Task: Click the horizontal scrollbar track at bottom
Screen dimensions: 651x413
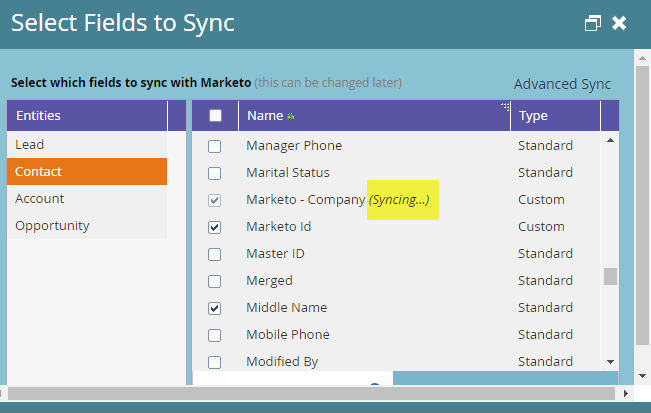Action: tap(311, 393)
